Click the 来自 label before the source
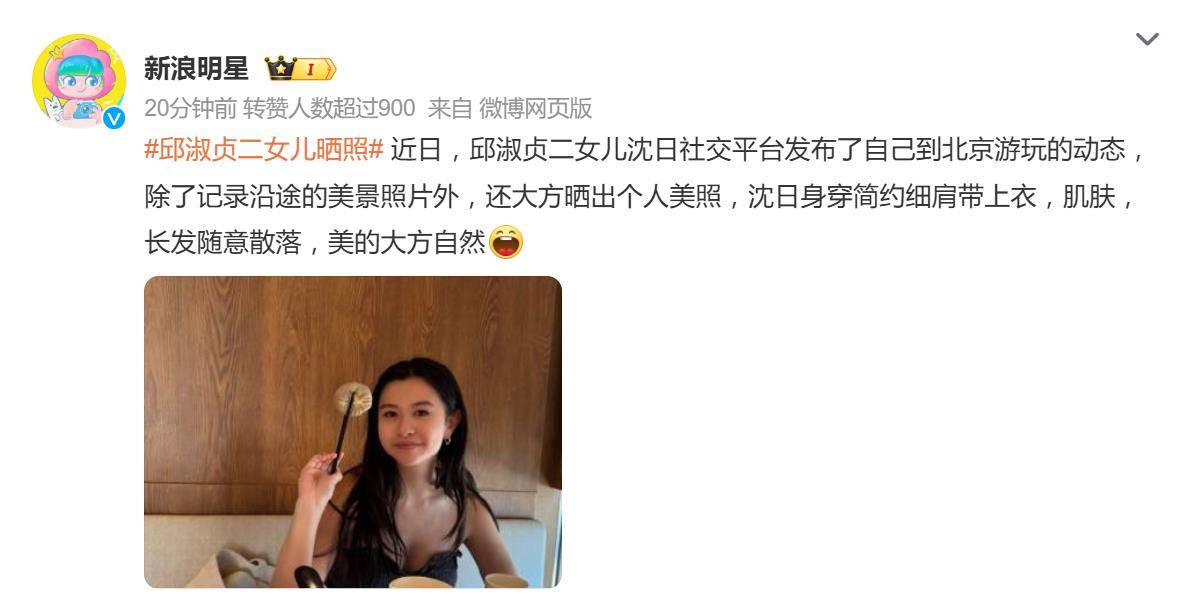 click(450, 108)
